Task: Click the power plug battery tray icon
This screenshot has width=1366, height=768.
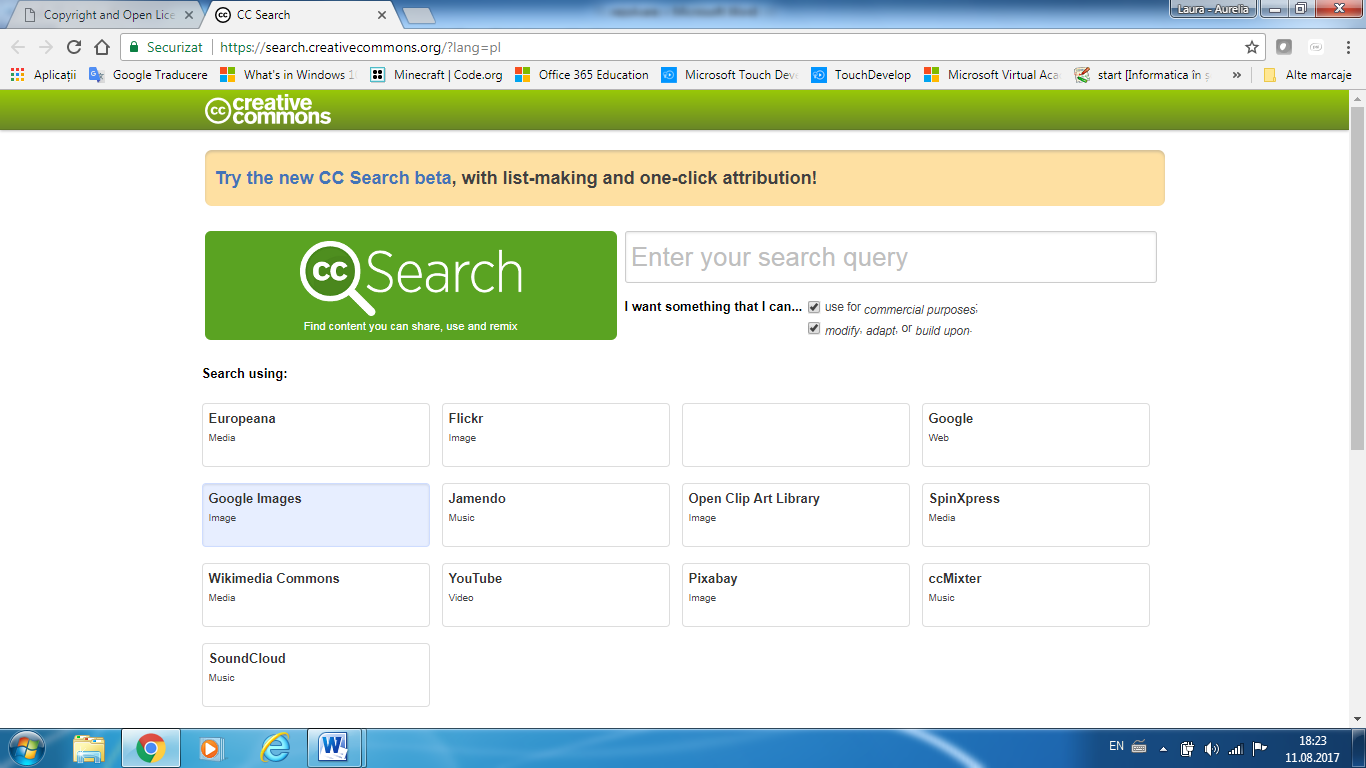Action: [1188, 748]
